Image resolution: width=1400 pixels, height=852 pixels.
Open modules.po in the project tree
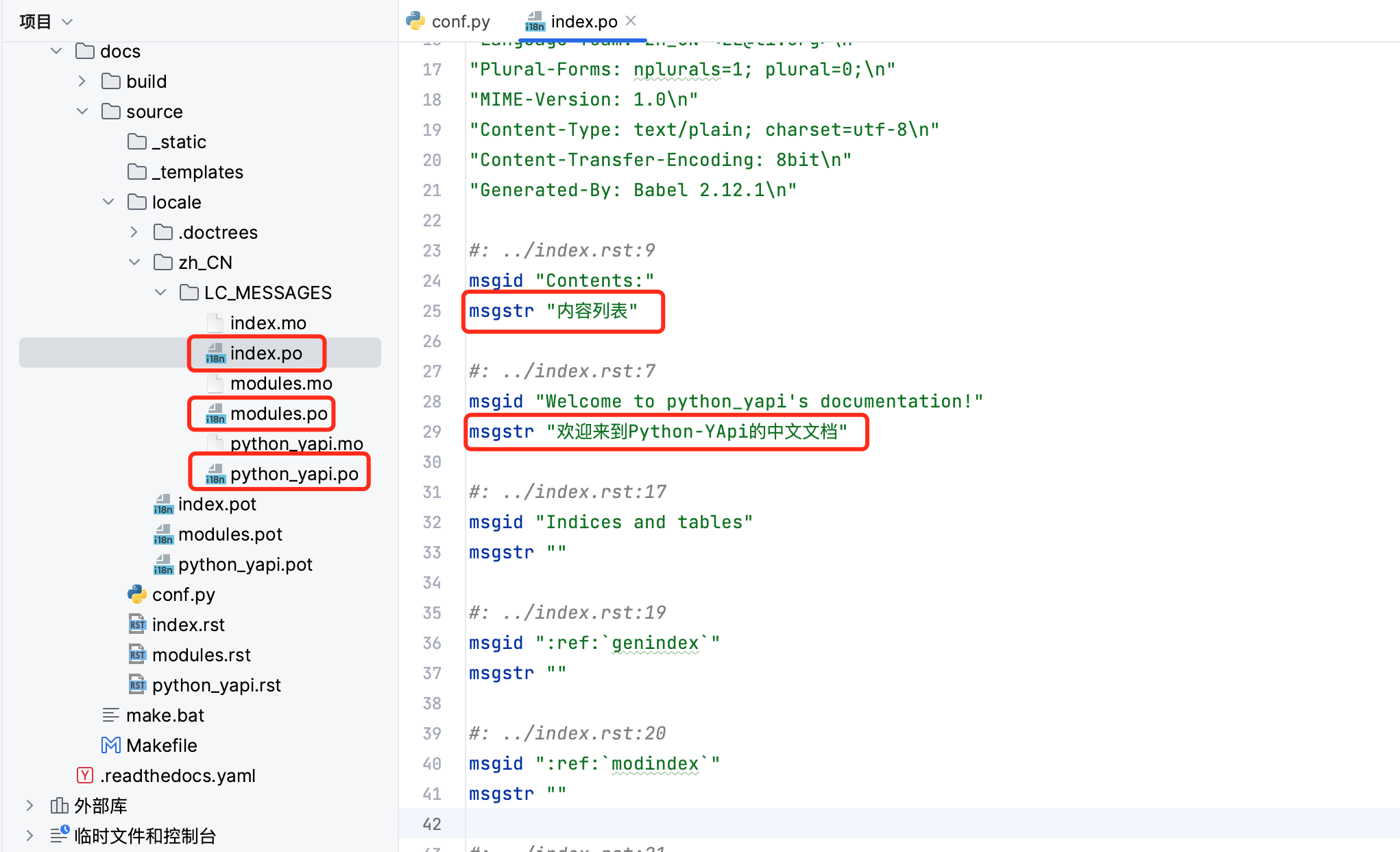pyautogui.click(x=278, y=414)
